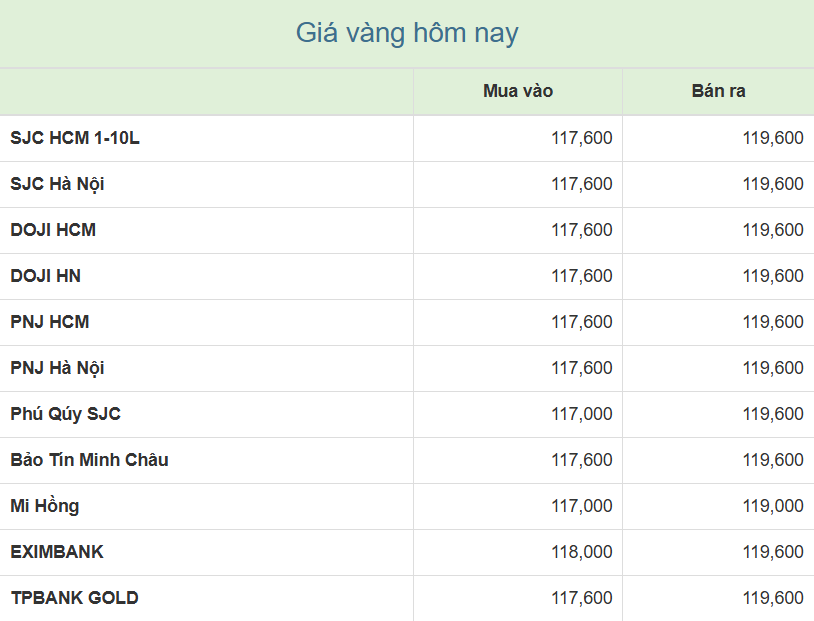Click the SJC HCM 1-10L row label
This screenshot has width=814, height=621.
click(75, 138)
